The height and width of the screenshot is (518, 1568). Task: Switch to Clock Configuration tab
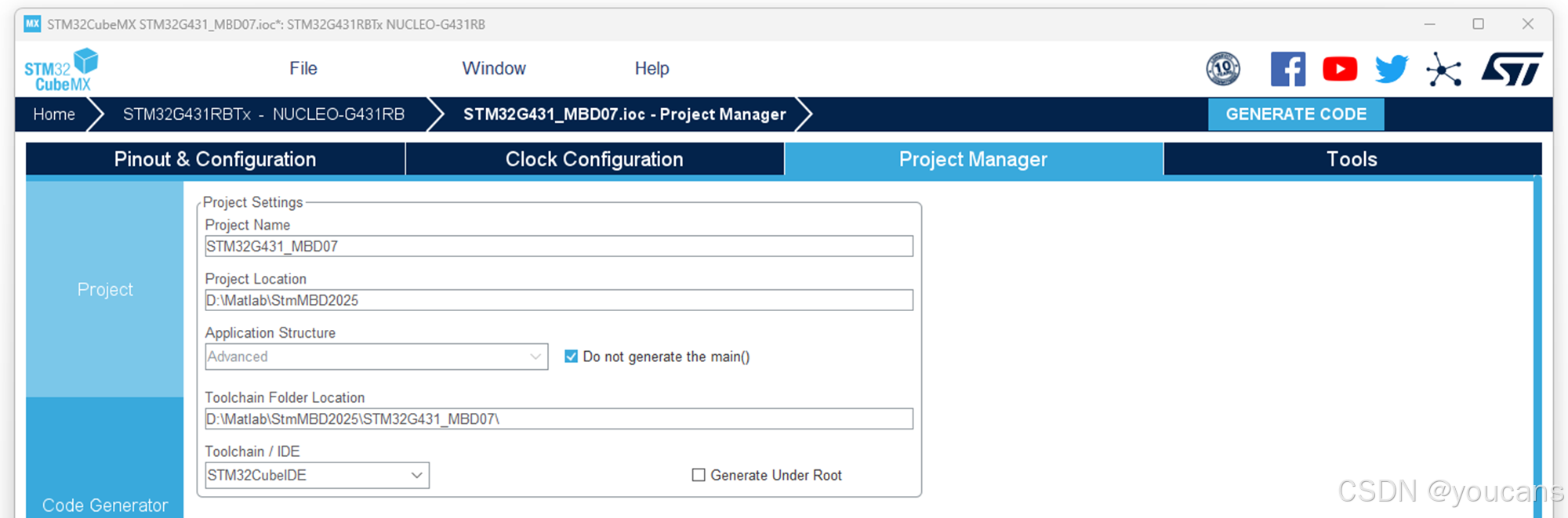pyautogui.click(x=594, y=159)
